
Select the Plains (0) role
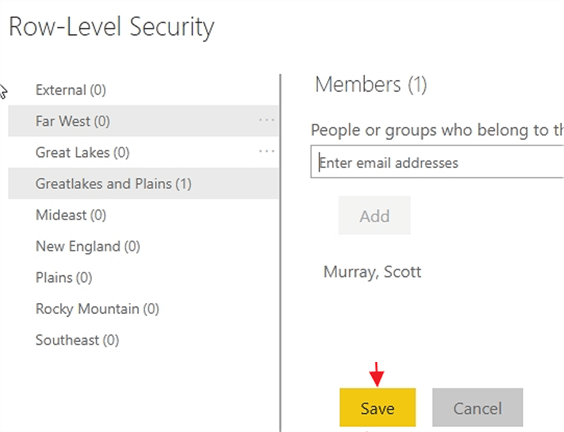tap(143, 277)
